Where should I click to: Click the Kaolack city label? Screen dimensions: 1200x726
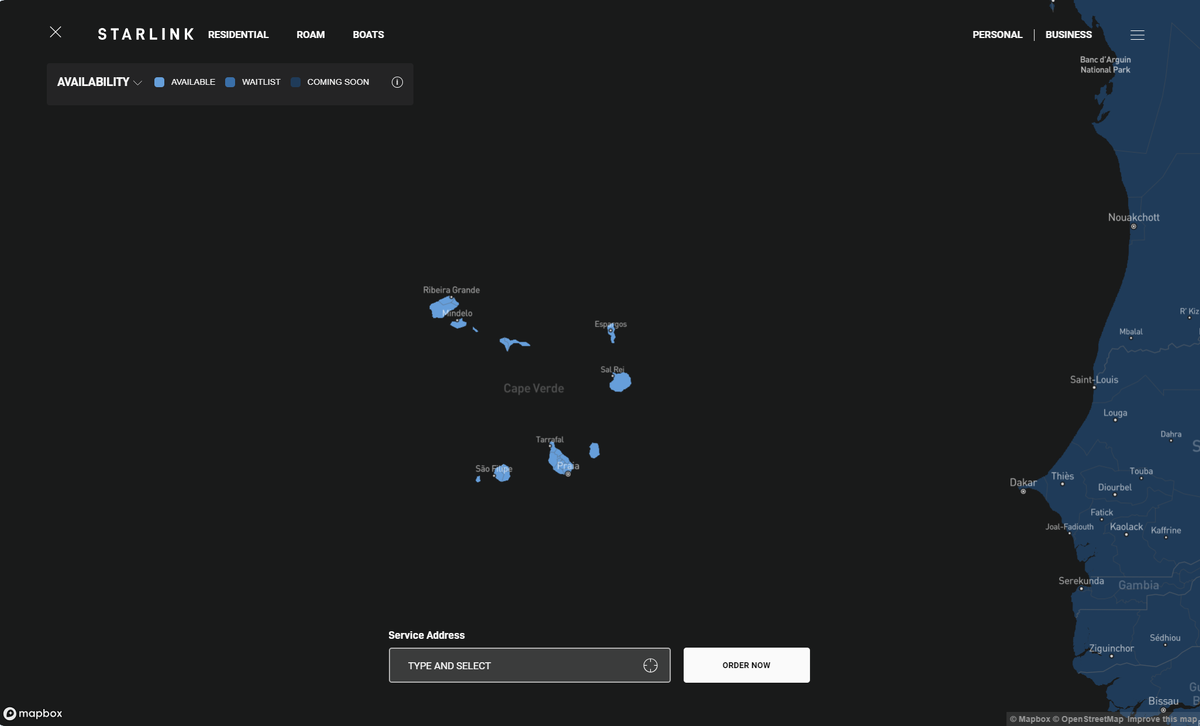1126,527
